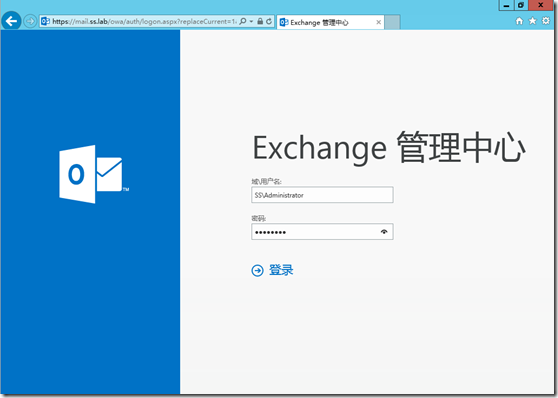This screenshot has height=398, width=558.
Task: Restore the browser window size
Action: coord(521,5)
